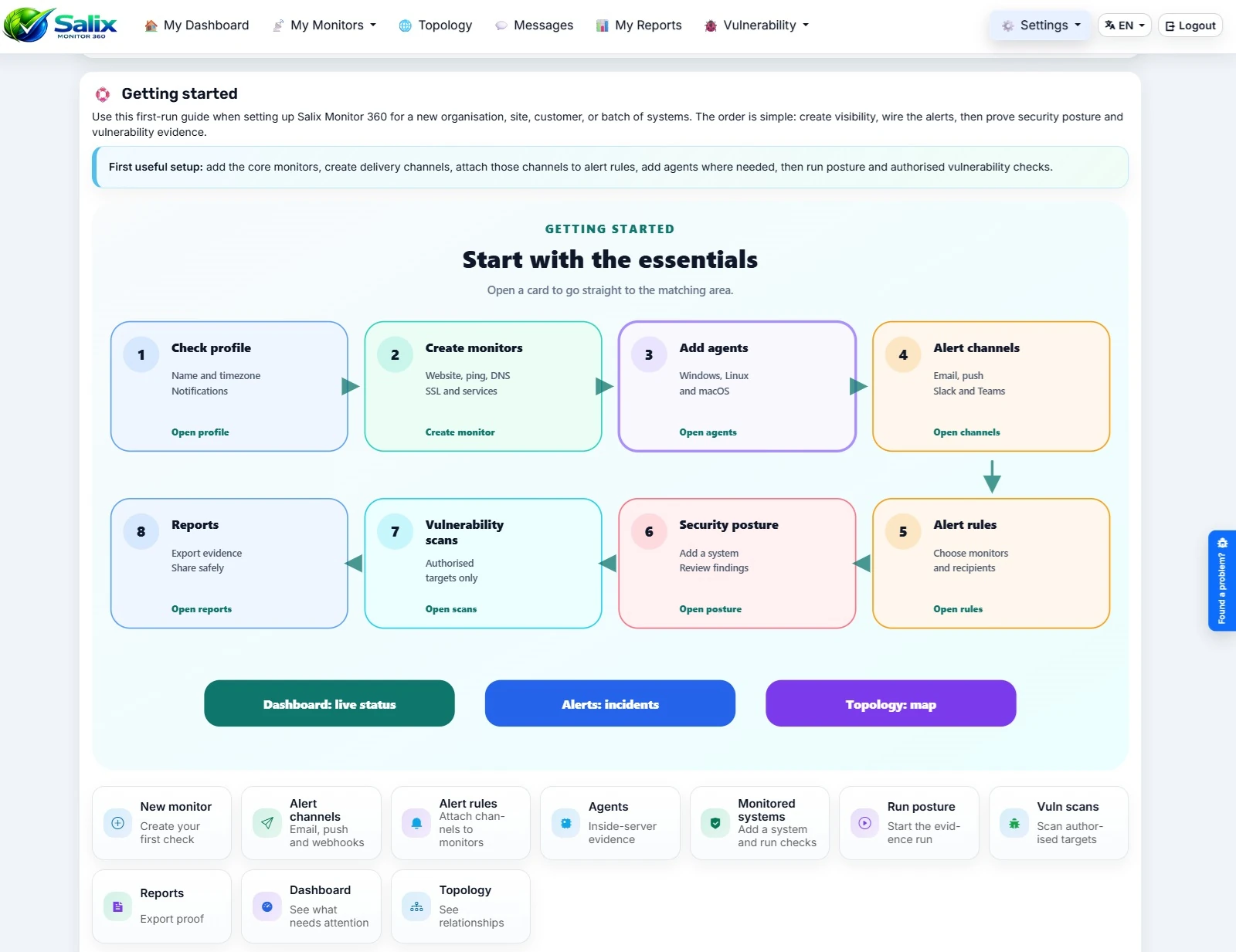Follow the Open scans link
This screenshot has width=1236, height=952.
451,609
